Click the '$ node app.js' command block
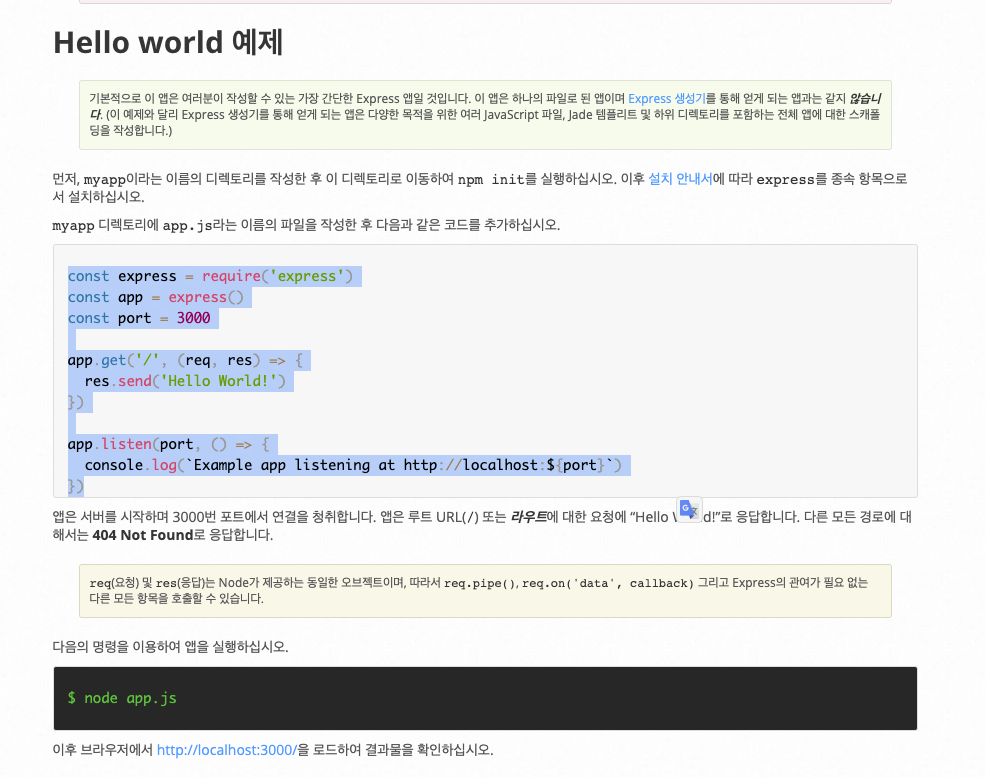The height and width of the screenshot is (778, 985). coord(485,698)
